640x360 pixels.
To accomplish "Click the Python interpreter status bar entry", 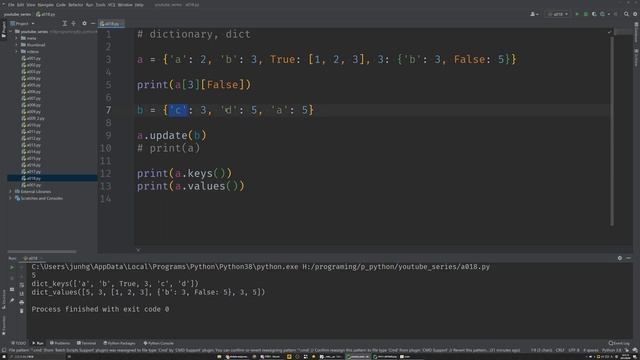I will point(611,350).
